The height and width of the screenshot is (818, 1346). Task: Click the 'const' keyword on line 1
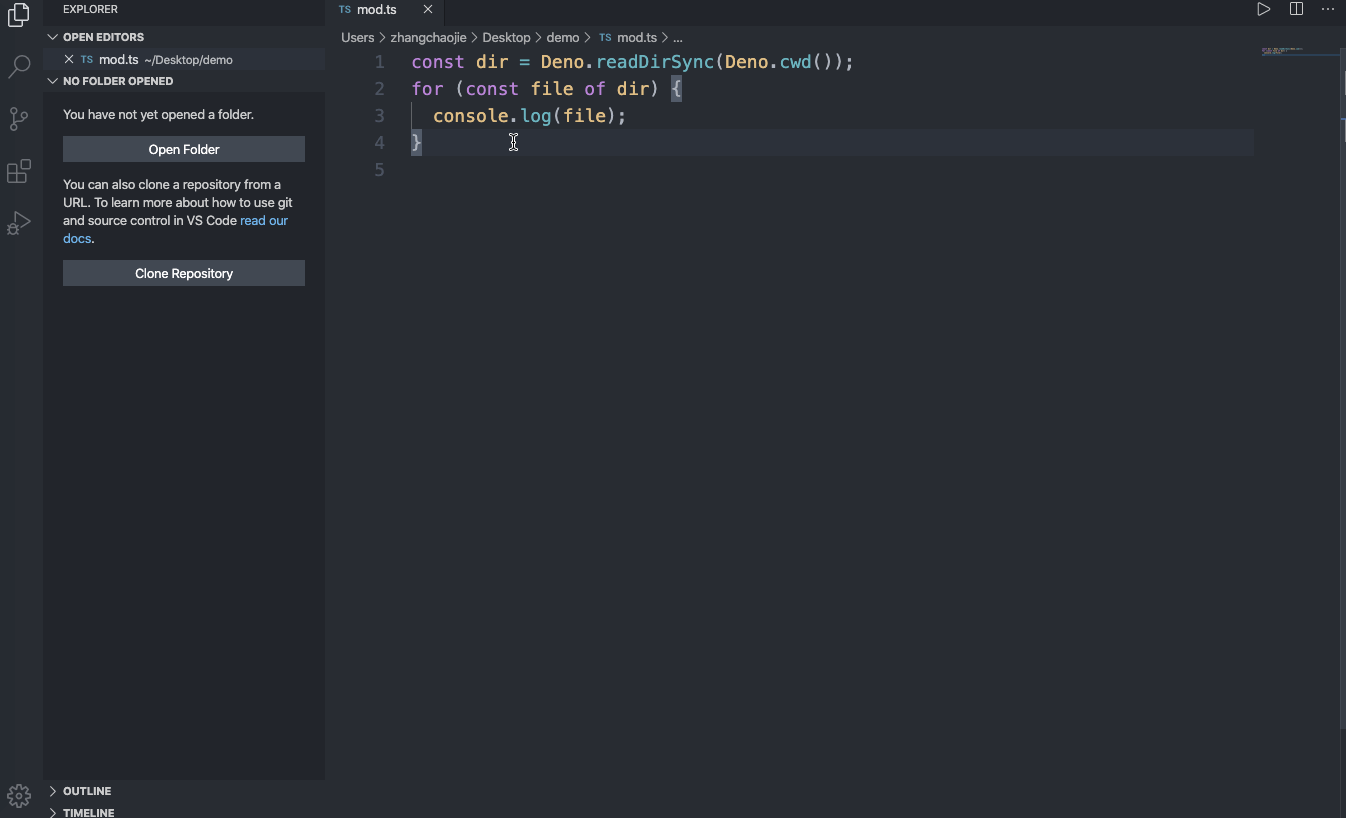coord(438,62)
